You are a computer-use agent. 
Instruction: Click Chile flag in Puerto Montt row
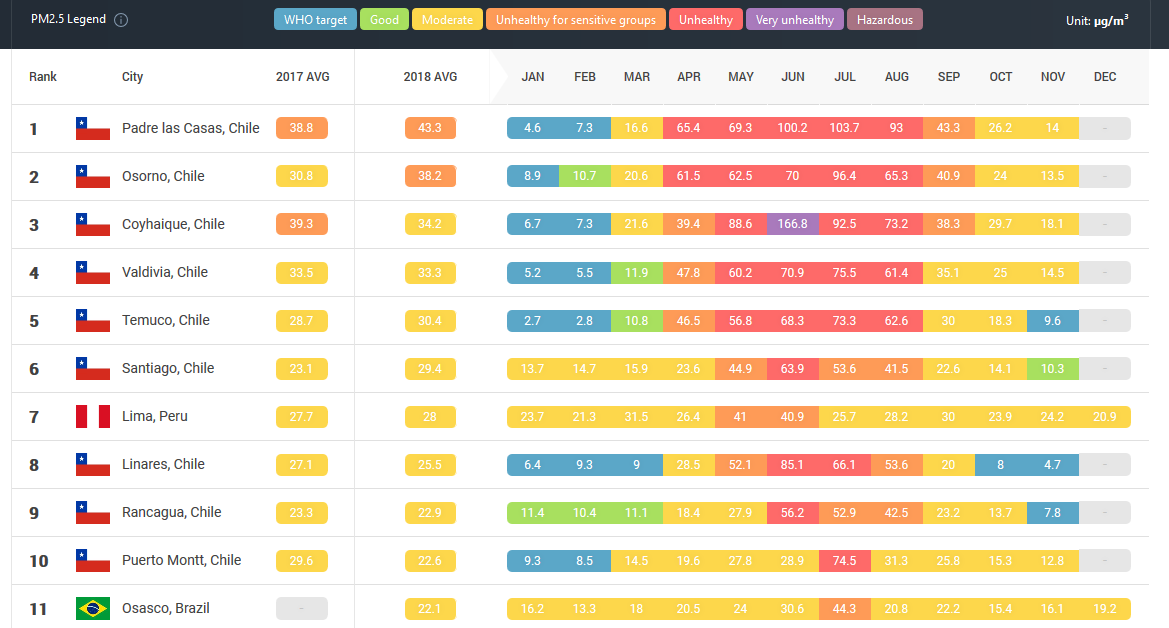tap(93, 560)
